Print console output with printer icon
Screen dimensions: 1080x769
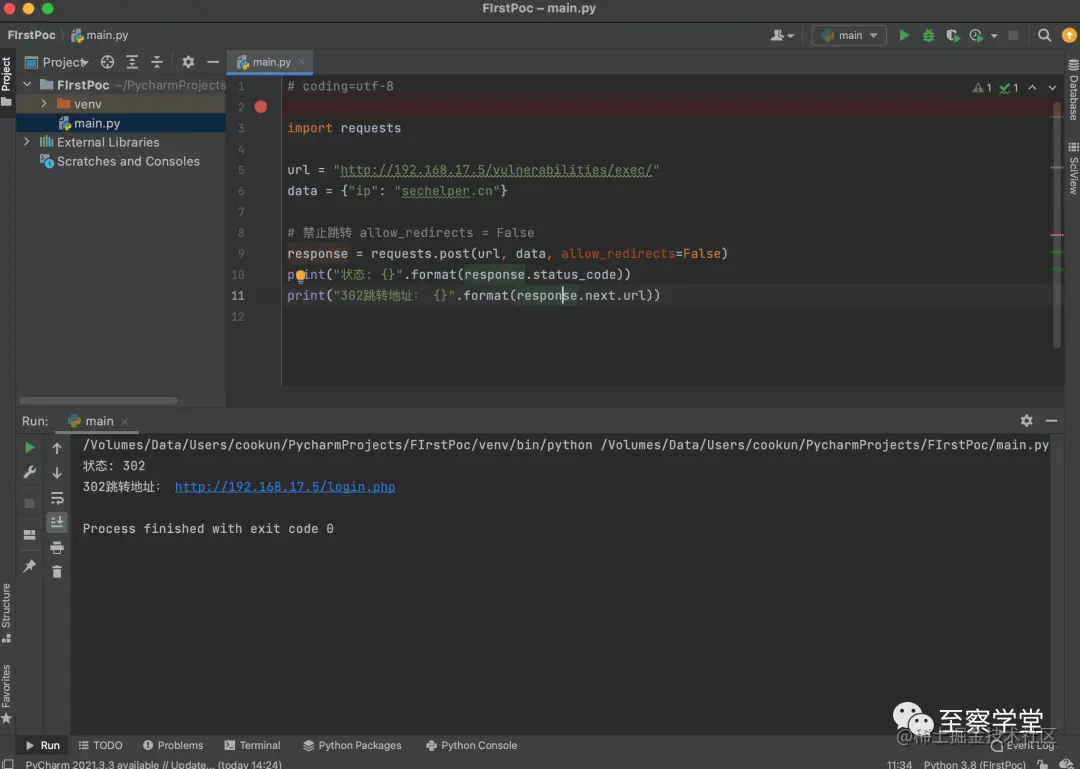point(57,548)
